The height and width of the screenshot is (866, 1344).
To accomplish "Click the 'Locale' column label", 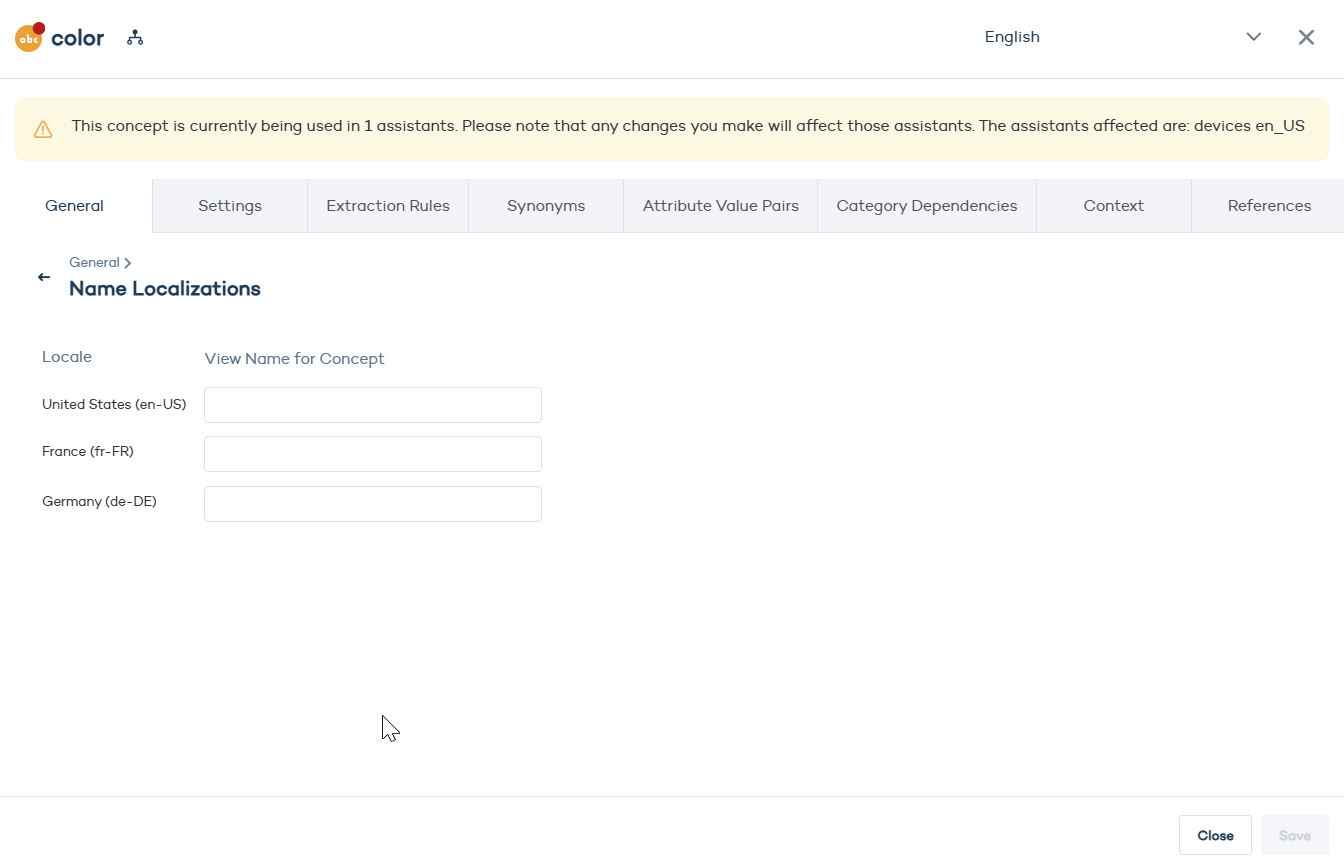I will tap(67, 357).
